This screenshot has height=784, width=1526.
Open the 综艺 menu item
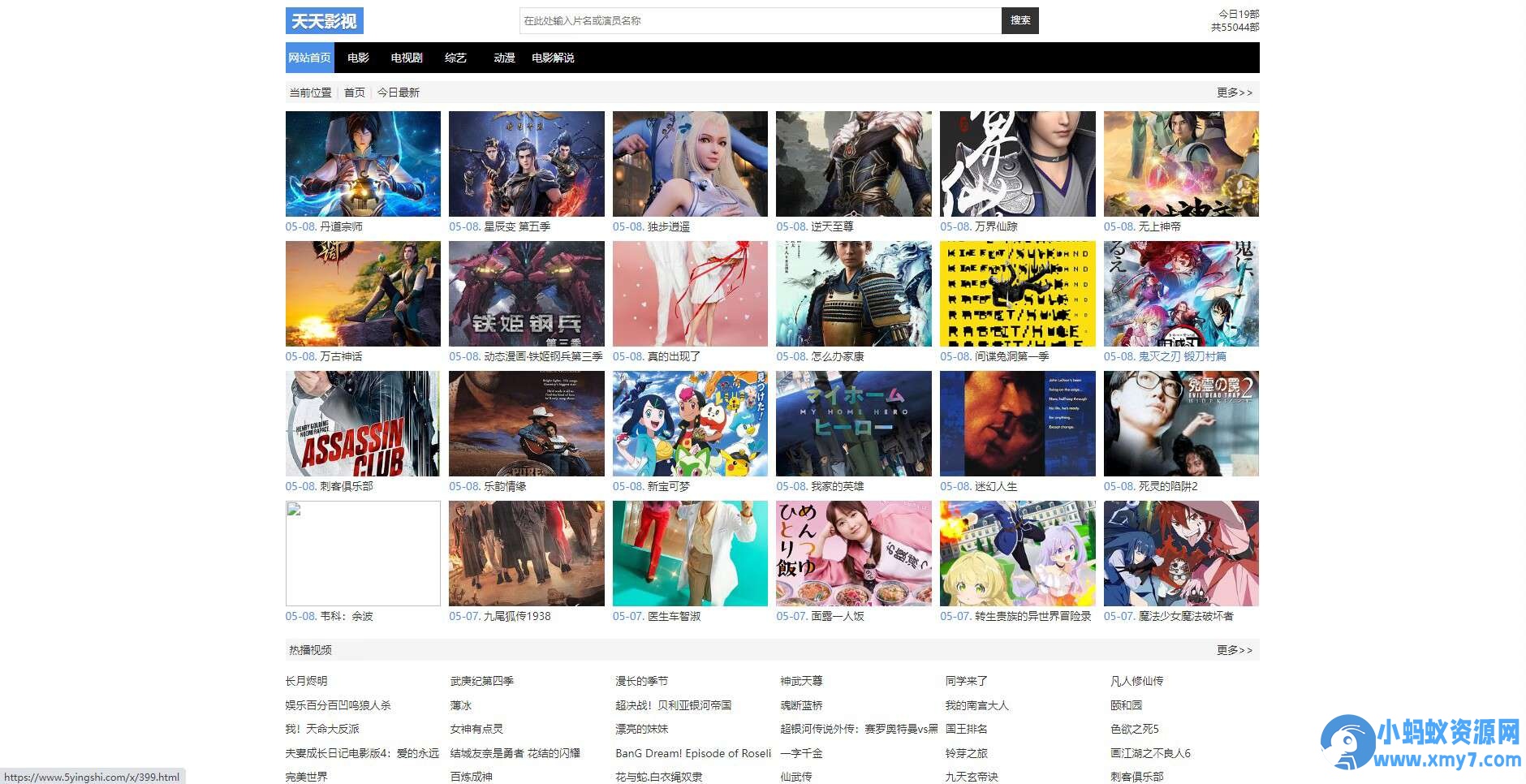click(455, 58)
